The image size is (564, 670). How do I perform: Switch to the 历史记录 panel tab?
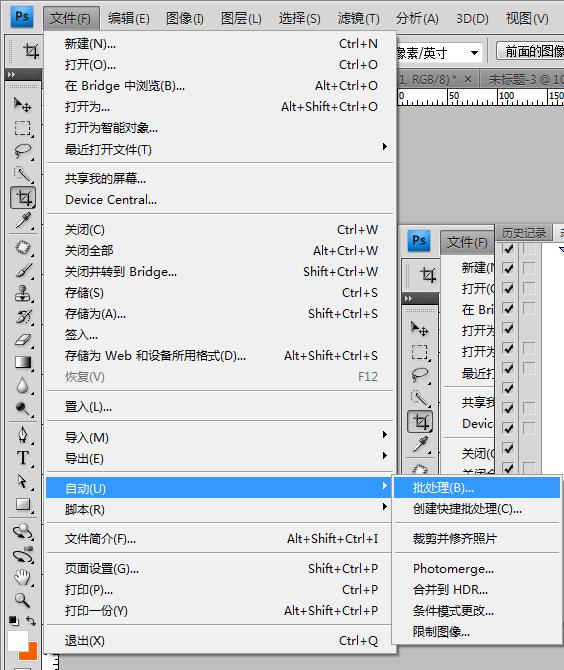coord(524,233)
